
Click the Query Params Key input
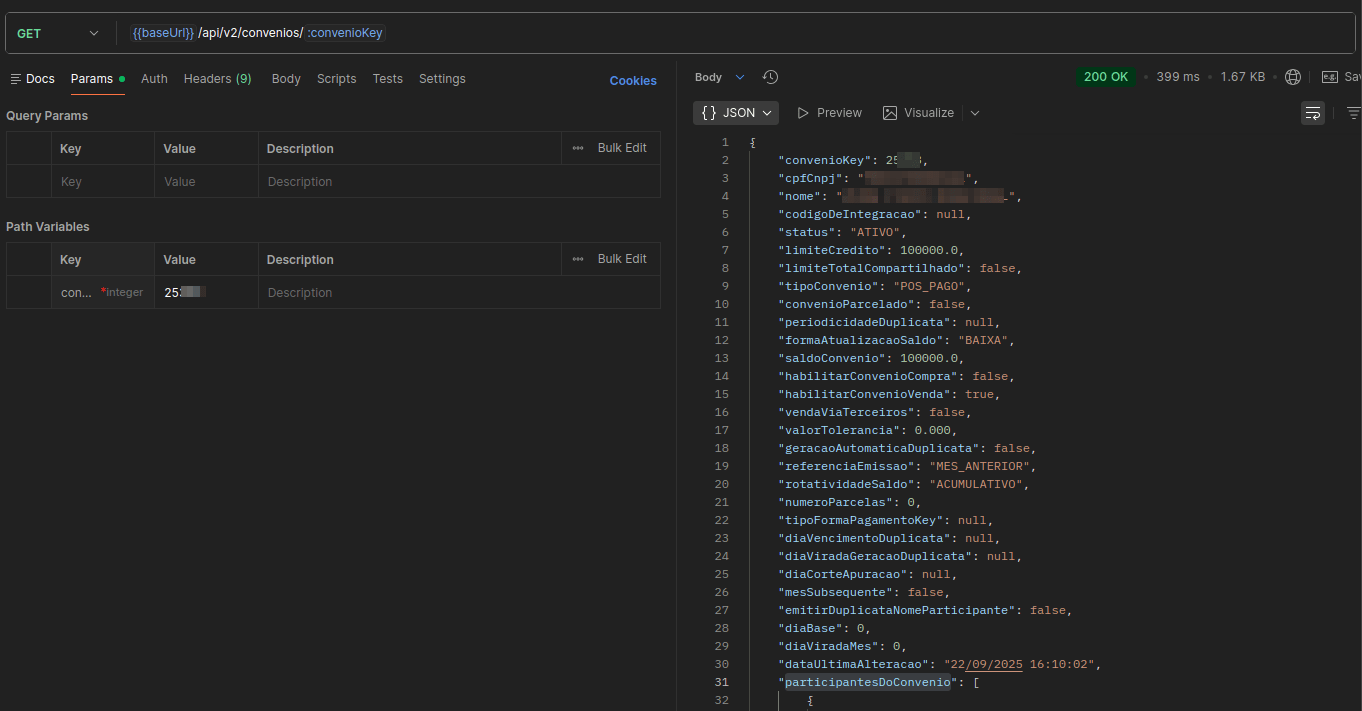pos(103,182)
